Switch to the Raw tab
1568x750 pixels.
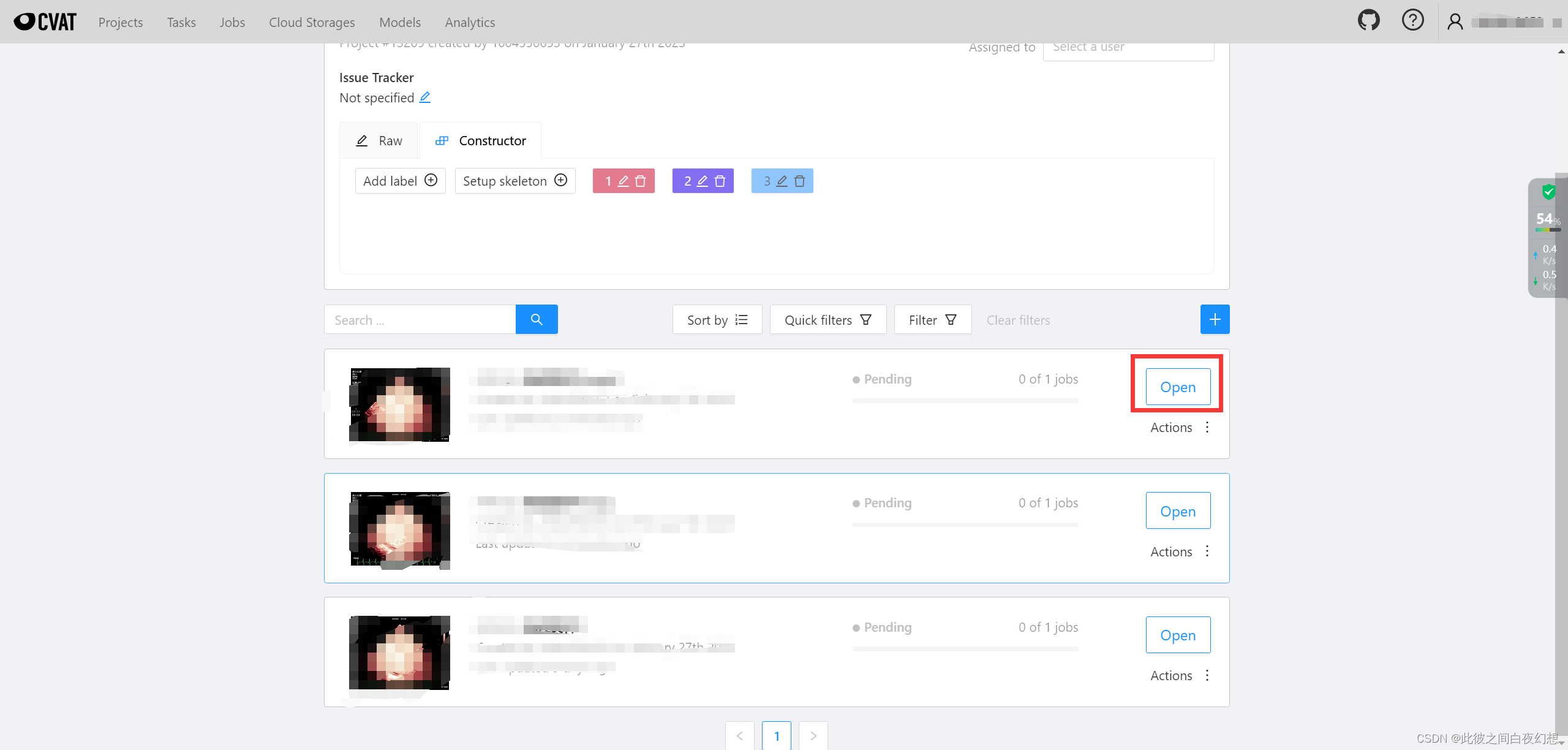[379, 141]
